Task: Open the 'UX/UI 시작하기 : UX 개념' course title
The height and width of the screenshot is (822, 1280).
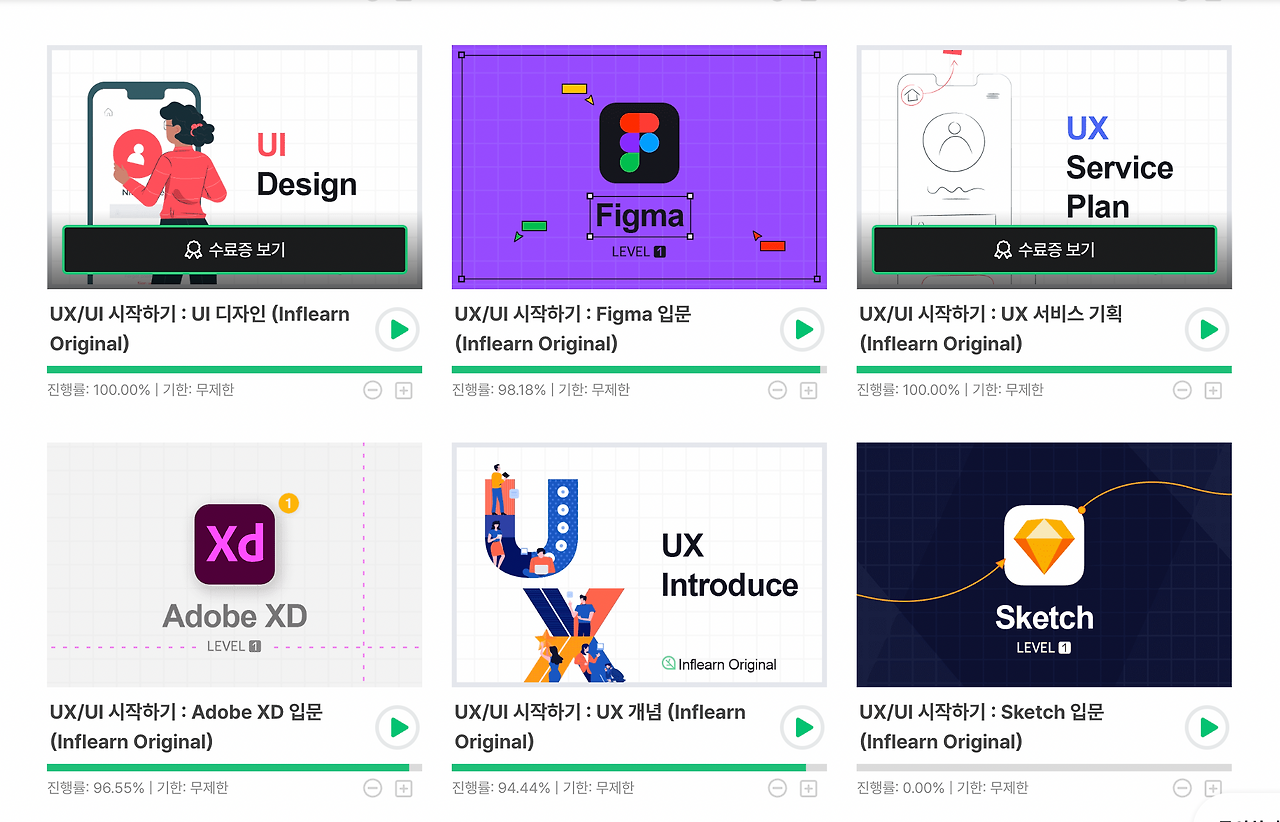Action: pos(600,727)
